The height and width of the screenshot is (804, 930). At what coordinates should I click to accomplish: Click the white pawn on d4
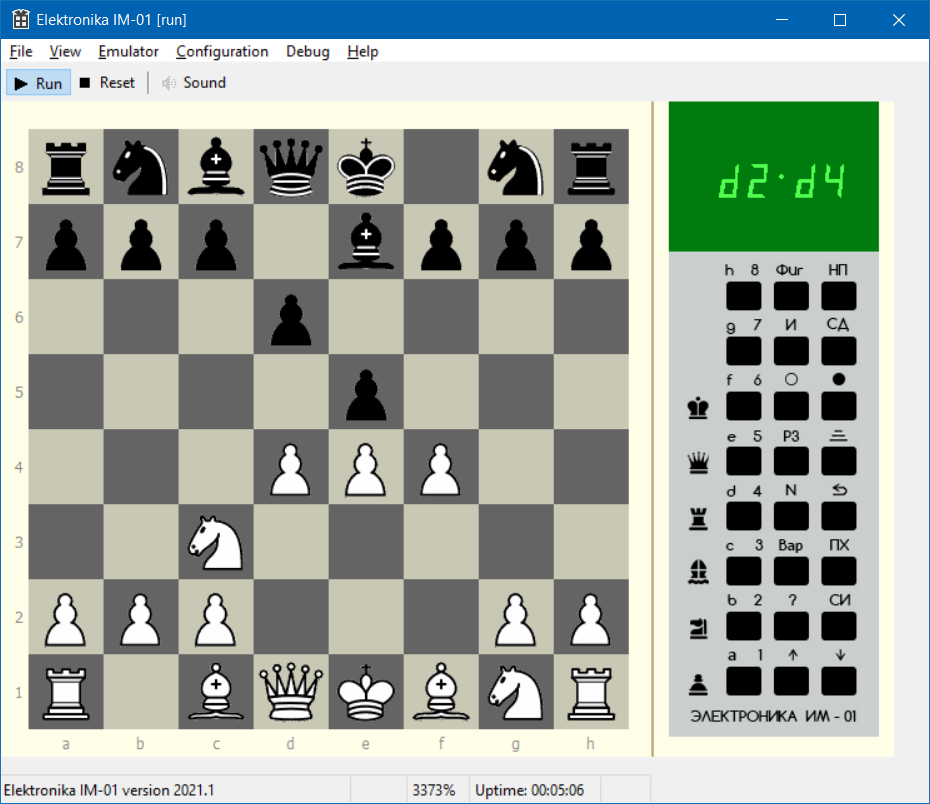click(x=291, y=467)
